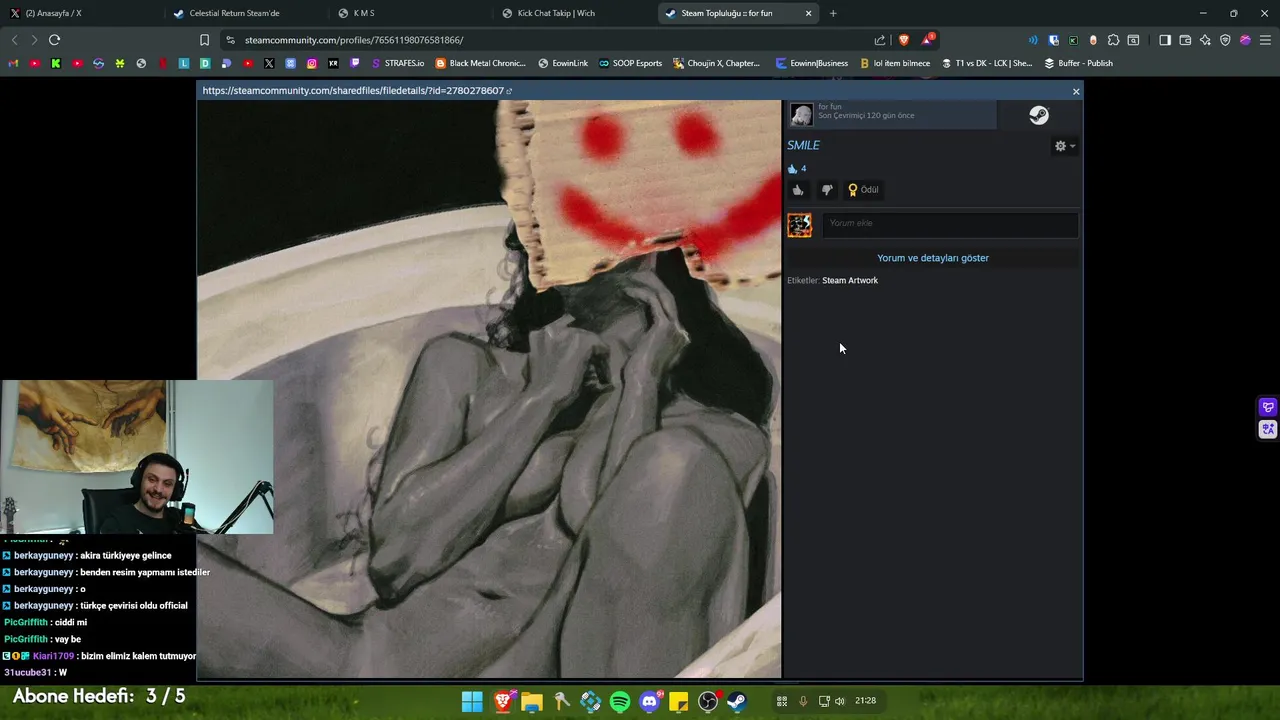Switch to the Kick Chat Takip tab
1280x720 pixels.
(x=573, y=13)
